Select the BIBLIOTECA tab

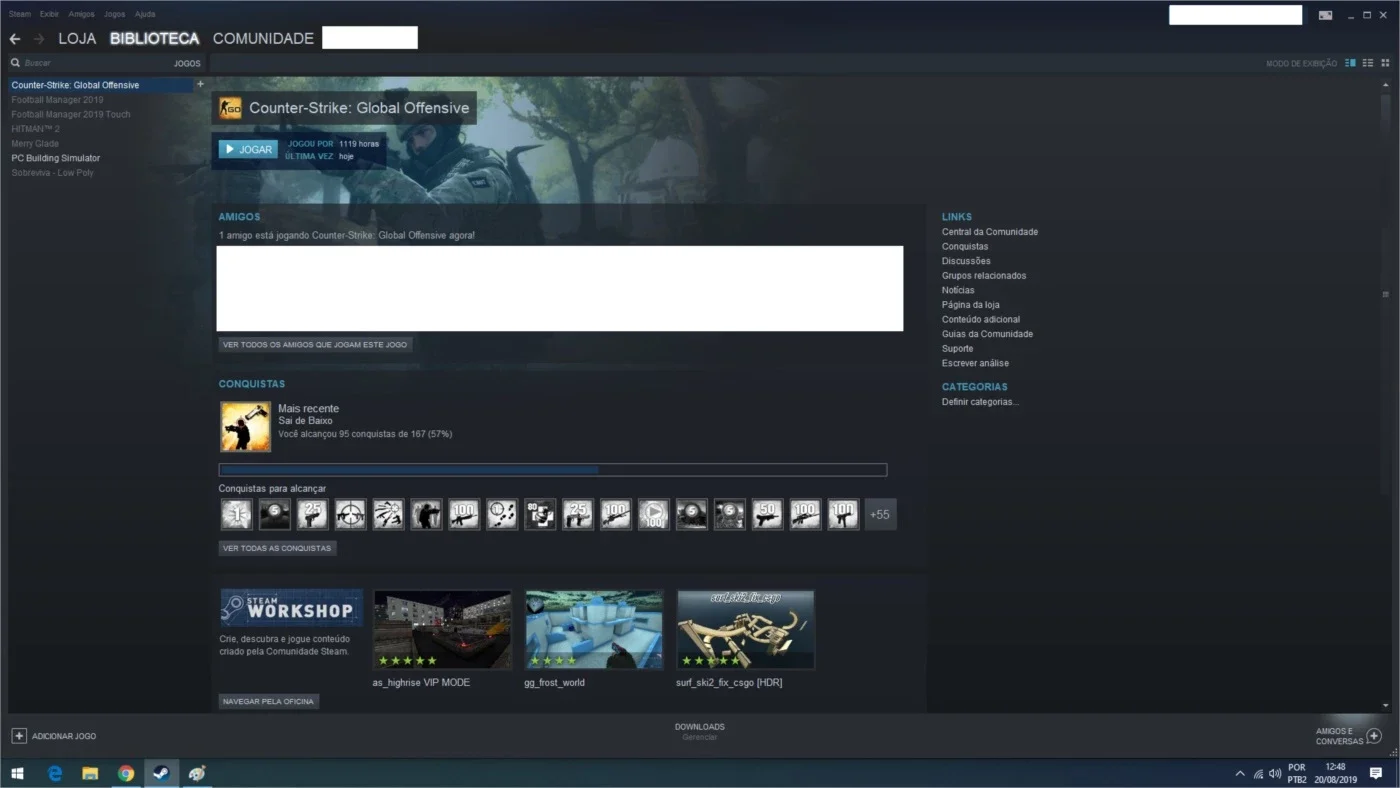coord(155,39)
